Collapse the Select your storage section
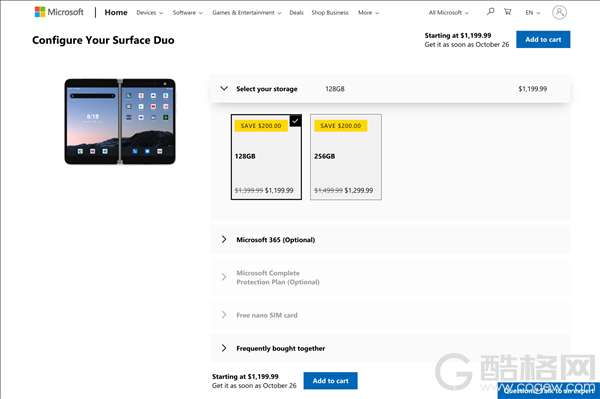 [x=390, y=89]
